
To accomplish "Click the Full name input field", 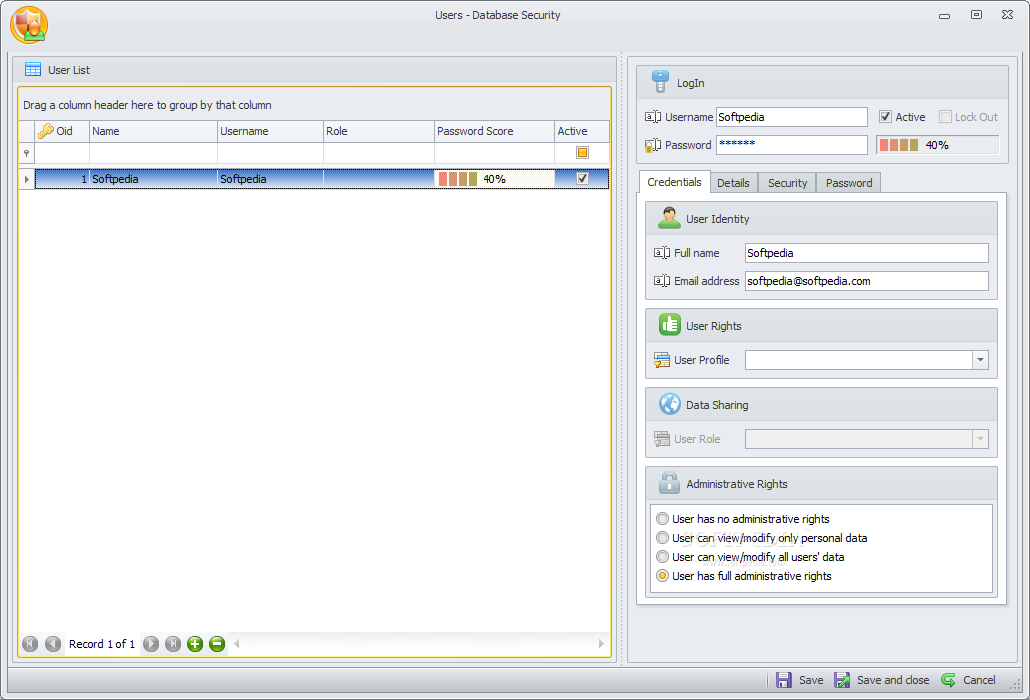I will tap(866, 253).
